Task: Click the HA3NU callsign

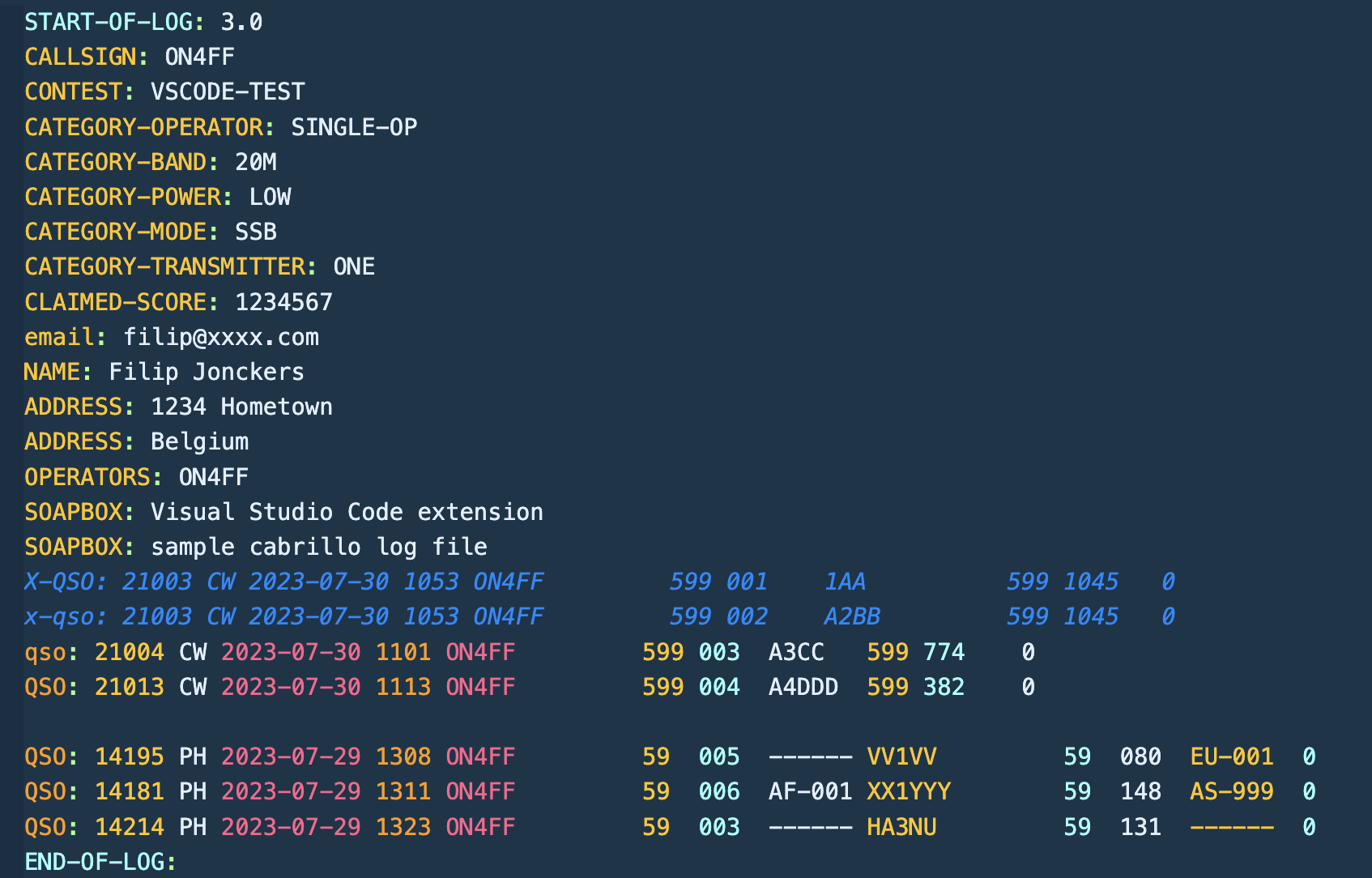Action: tap(901, 827)
